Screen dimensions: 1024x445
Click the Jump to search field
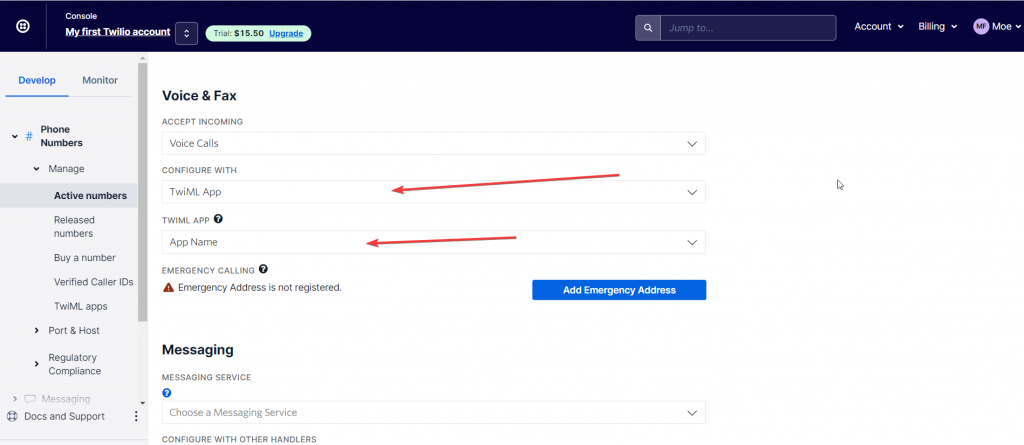click(748, 28)
